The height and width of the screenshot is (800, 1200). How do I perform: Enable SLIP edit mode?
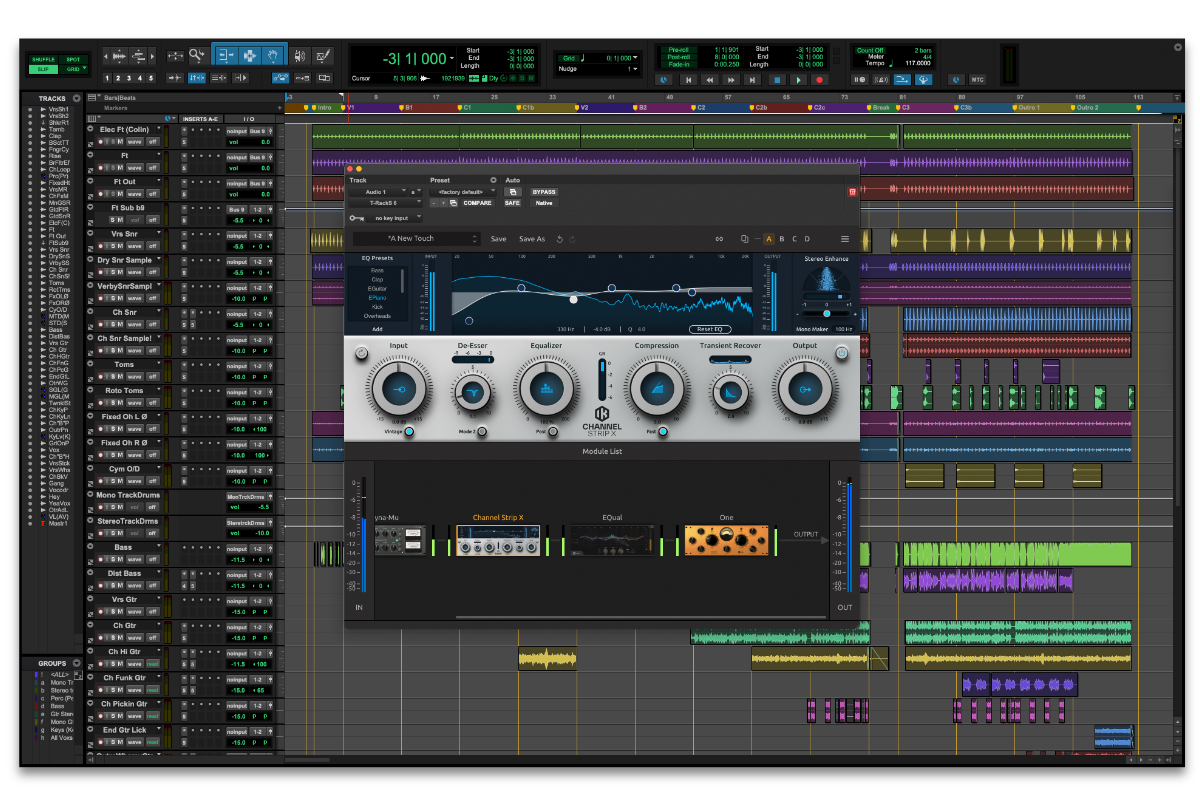tap(43, 69)
